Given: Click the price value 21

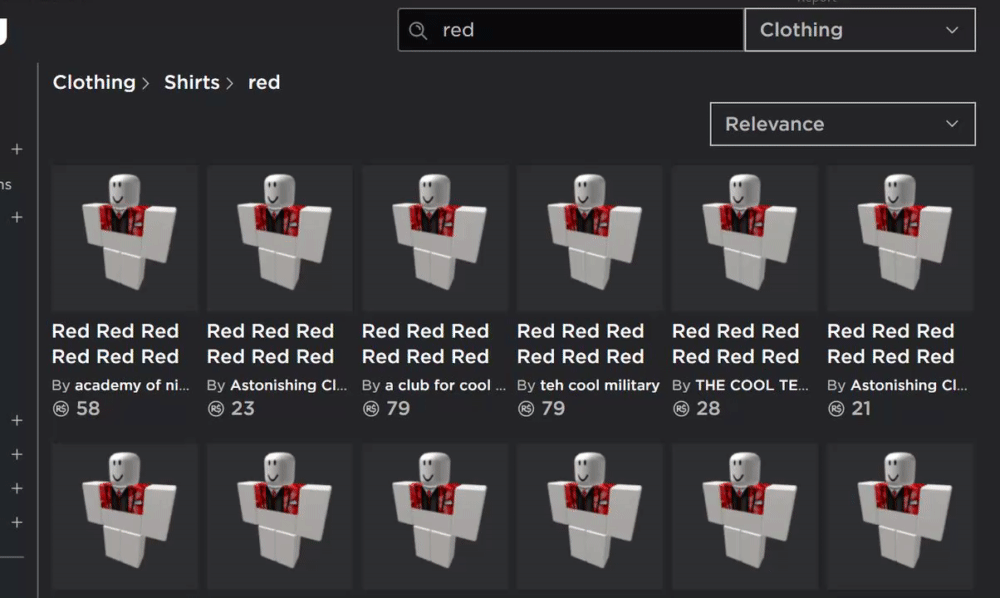Looking at the screenshot, I should click(x=861, y=409).
